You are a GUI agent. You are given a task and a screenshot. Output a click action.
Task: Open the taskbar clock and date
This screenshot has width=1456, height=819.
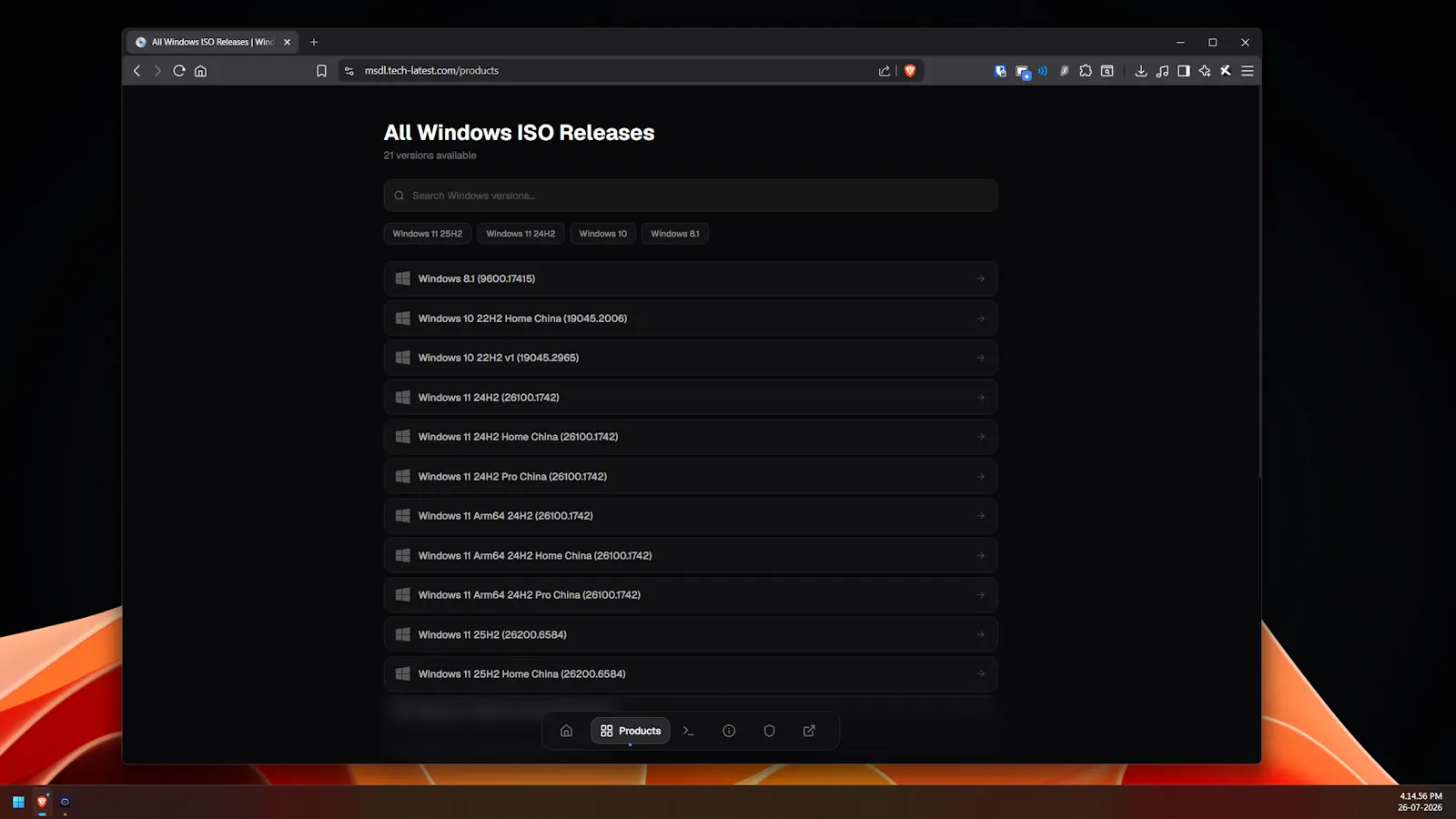[x=1421, y=802]
